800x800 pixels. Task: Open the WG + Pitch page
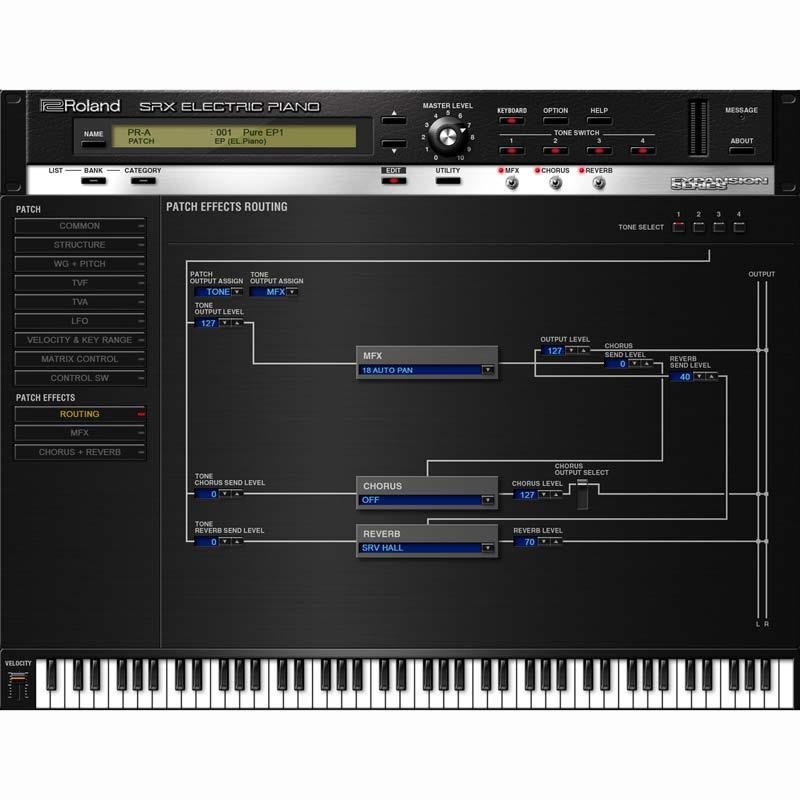tap(80, 264)
